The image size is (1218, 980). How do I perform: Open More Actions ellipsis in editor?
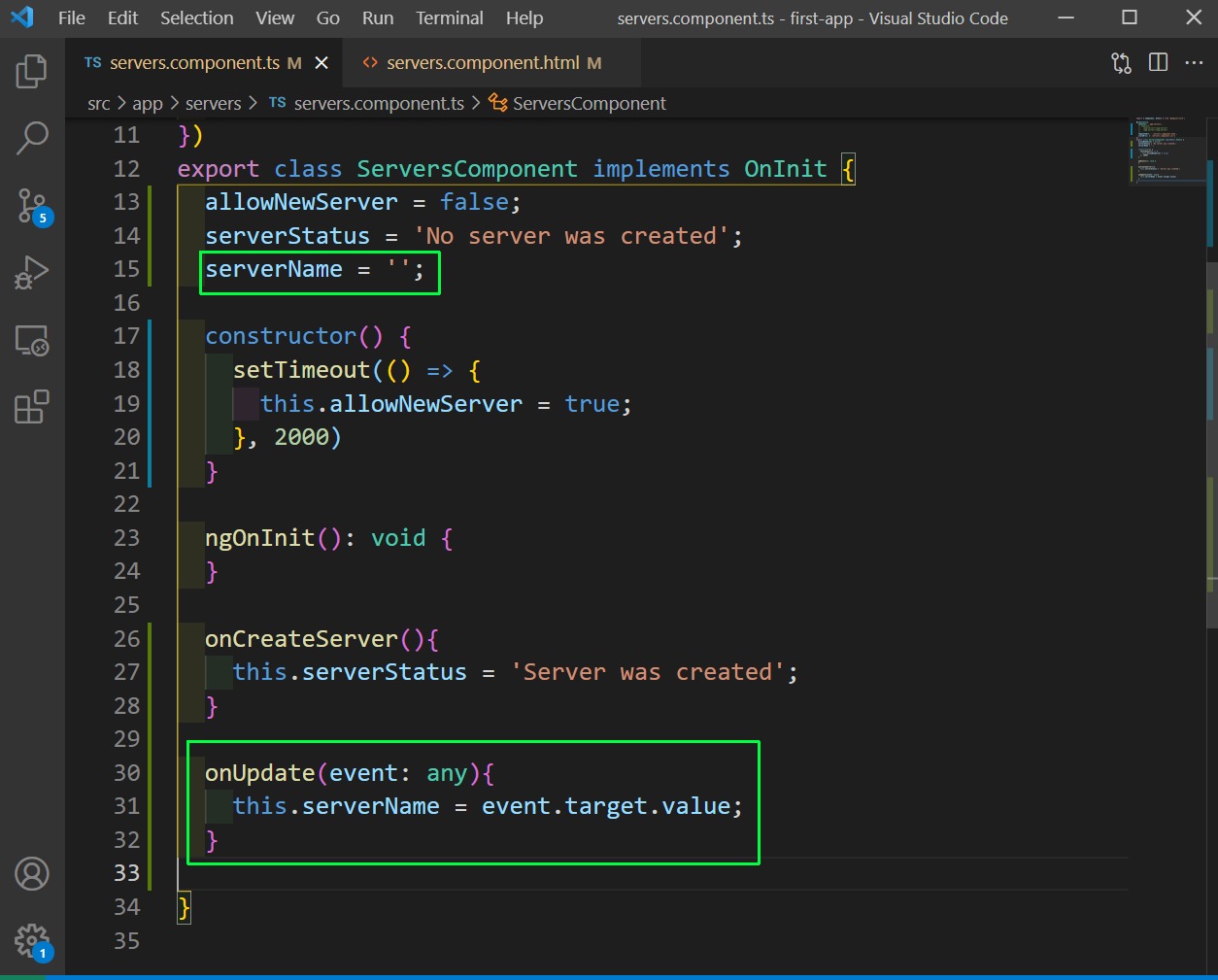coord(1195,62)
